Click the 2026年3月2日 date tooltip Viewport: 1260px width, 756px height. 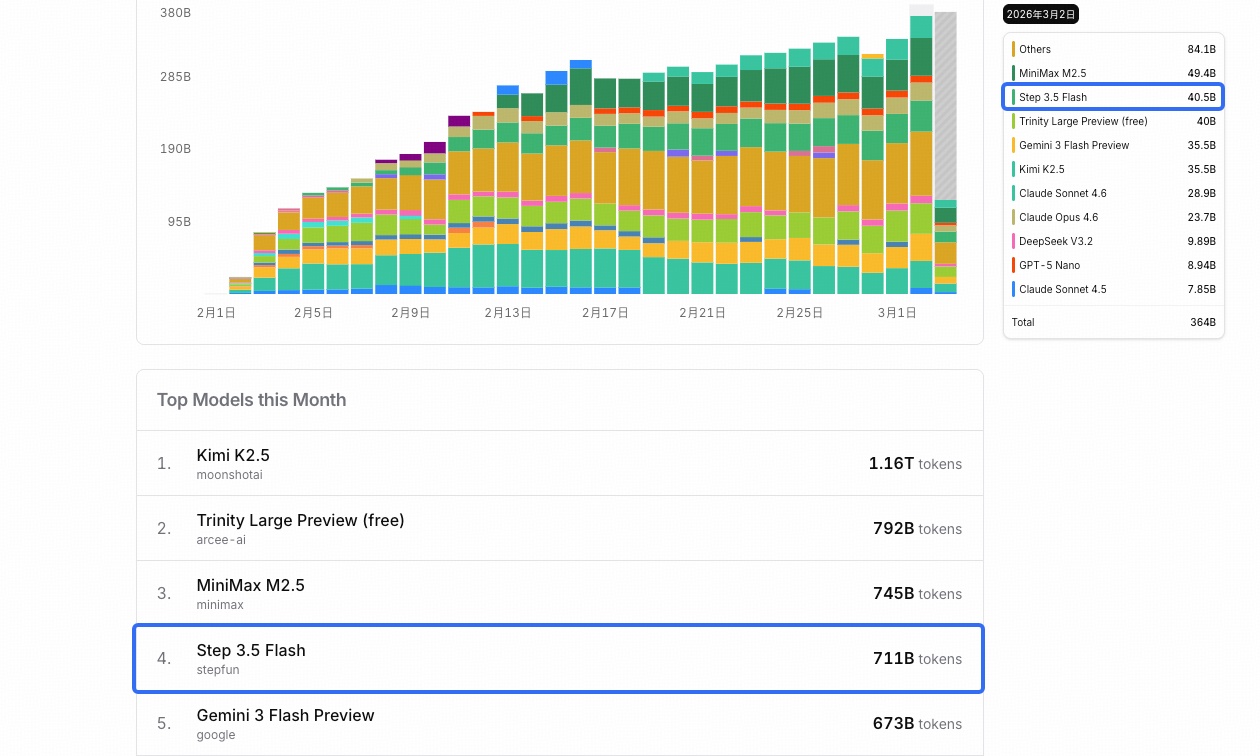coord(1040,14)
